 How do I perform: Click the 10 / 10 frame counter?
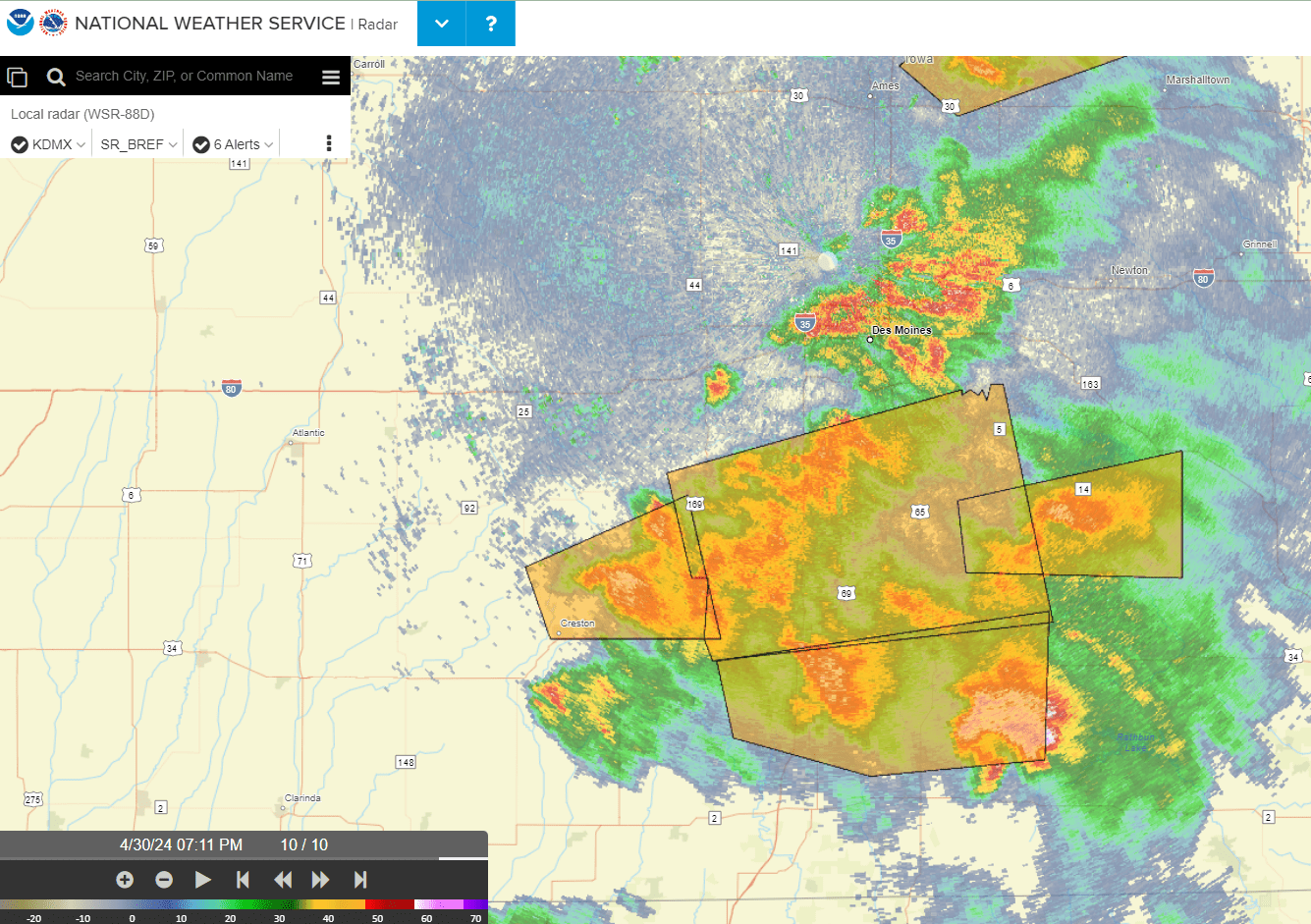[x=304, y=844]
